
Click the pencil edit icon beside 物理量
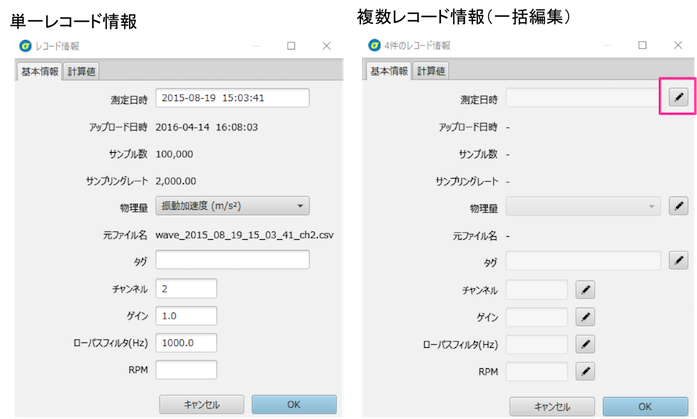click(x=677, y=207)
